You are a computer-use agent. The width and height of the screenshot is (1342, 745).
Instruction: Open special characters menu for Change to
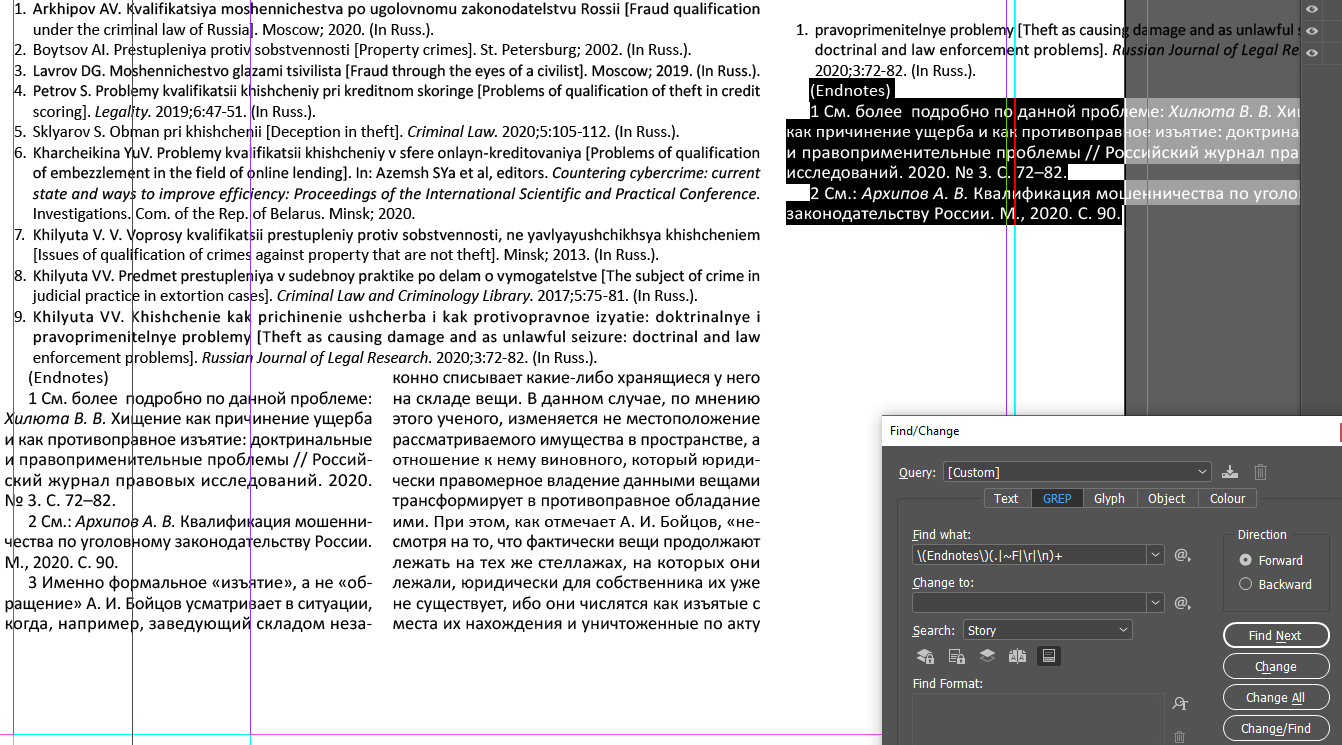(1181, 603)
